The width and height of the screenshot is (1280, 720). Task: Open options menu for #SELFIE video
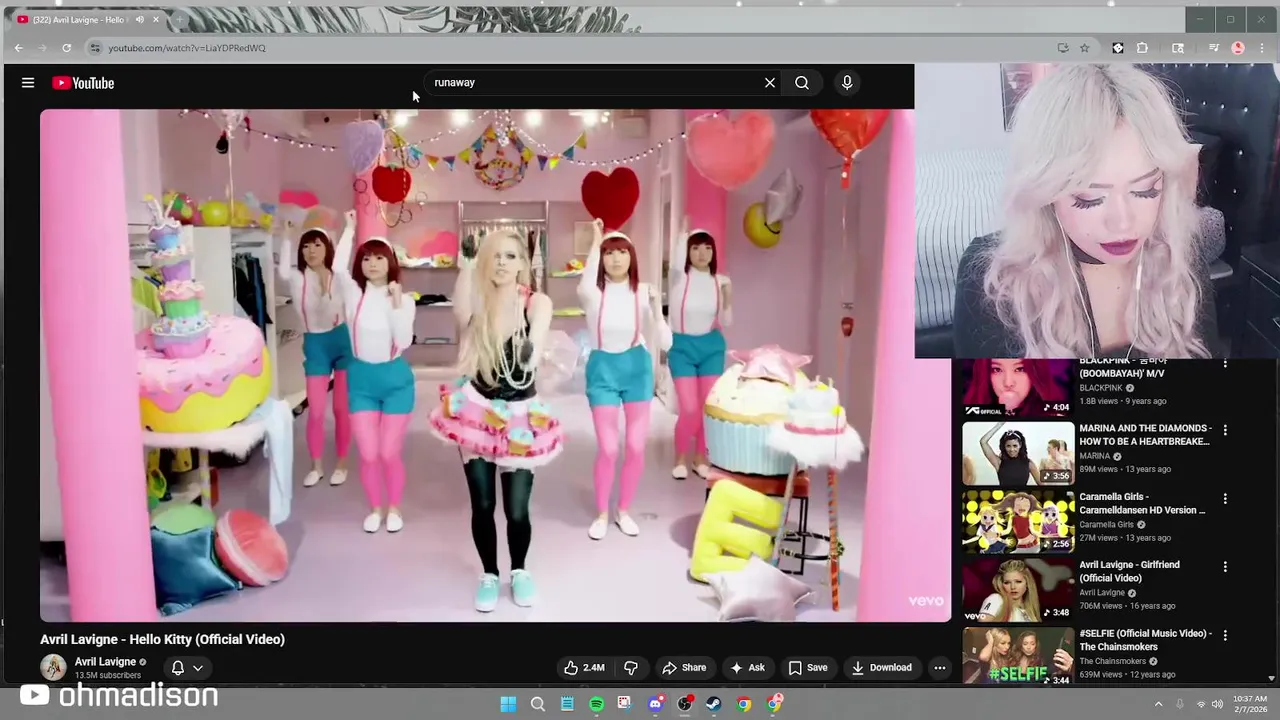point(1225,635)
